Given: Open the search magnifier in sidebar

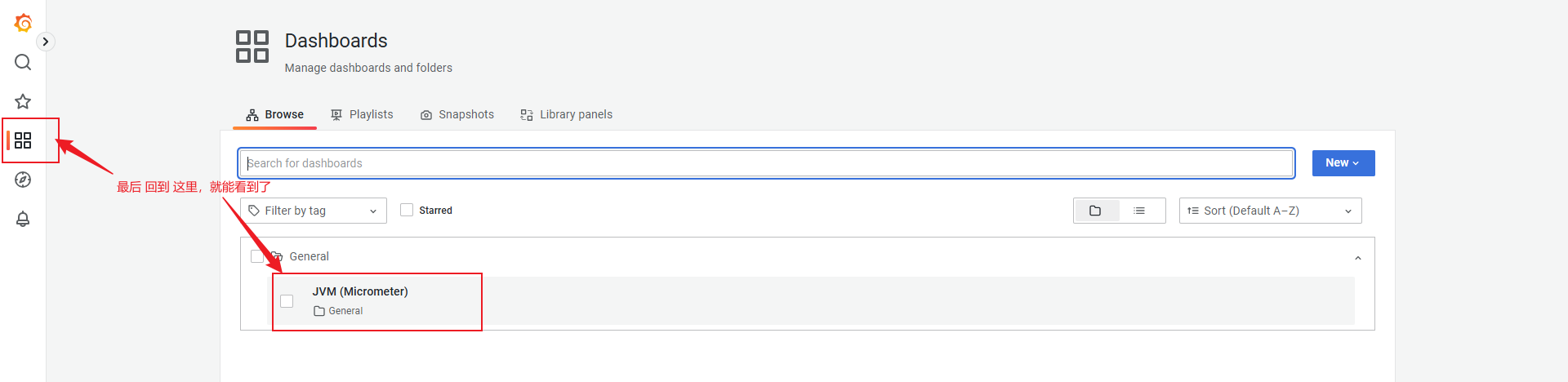Looking at the screenshot, I should coord(23,62).
